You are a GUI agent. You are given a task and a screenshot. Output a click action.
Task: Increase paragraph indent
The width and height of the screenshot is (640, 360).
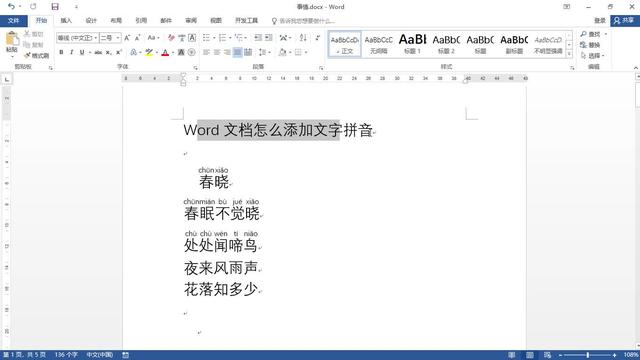(269, 38)
